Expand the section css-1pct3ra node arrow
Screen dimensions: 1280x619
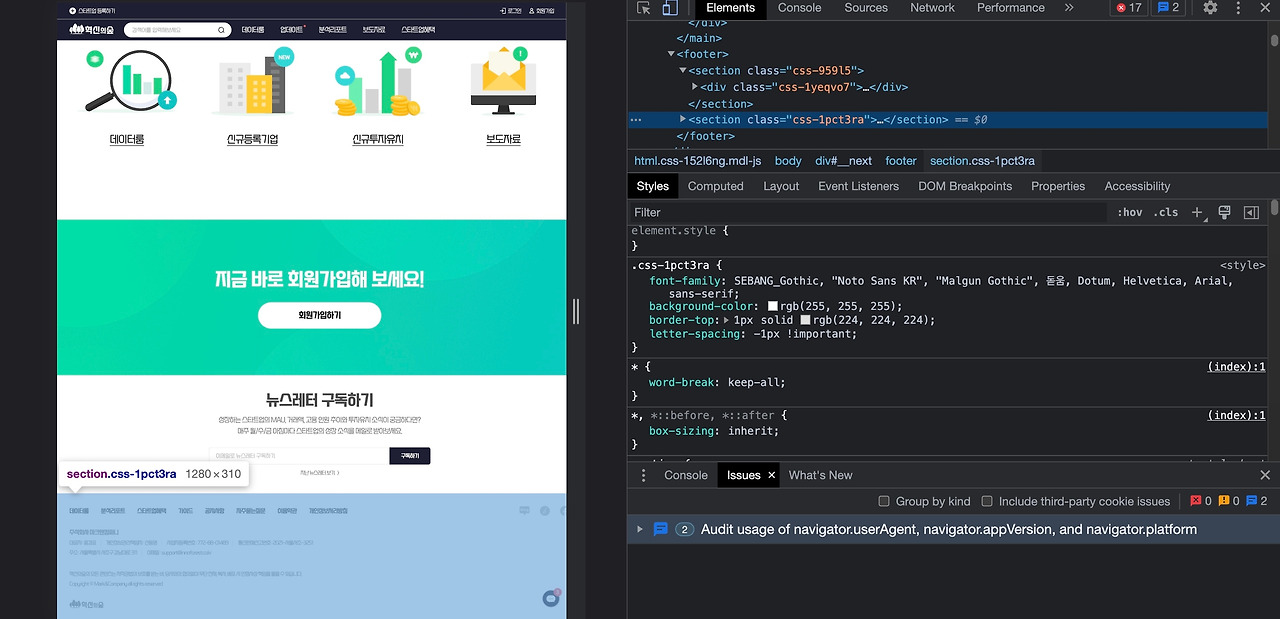pyautogui.click(x=683, y=119)
